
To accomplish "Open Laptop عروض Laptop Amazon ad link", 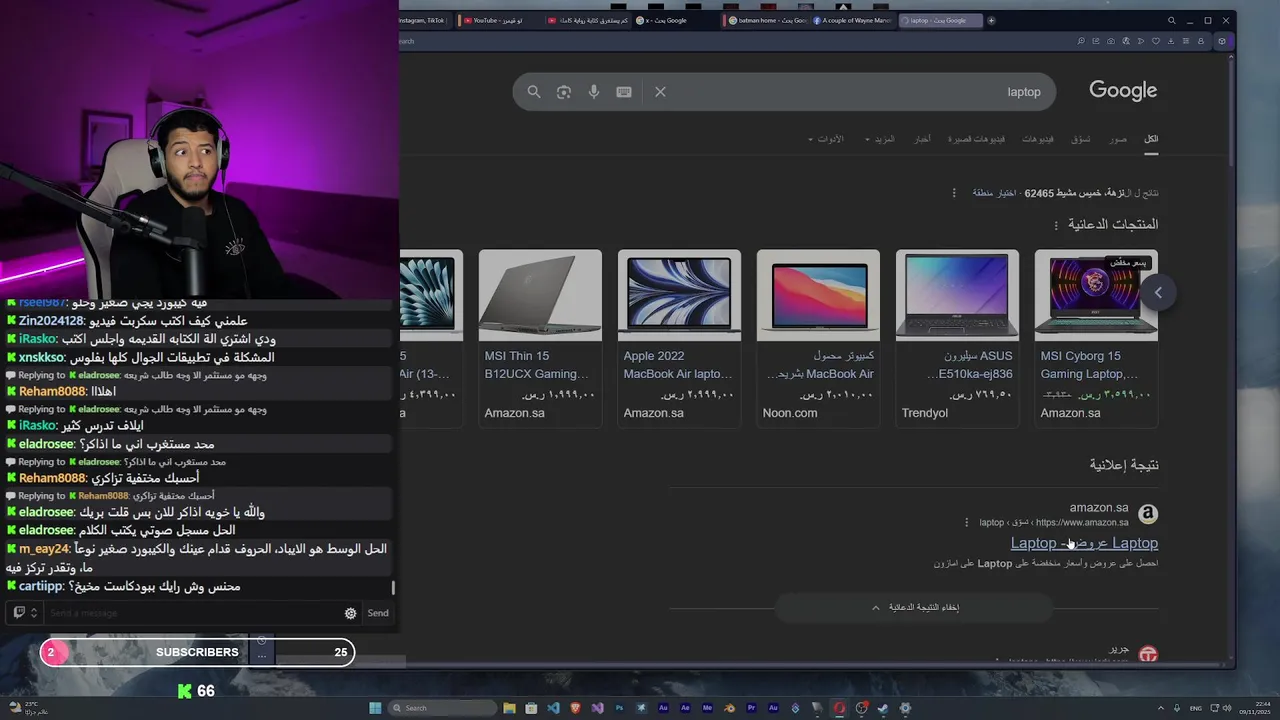I will point(1084,543).
